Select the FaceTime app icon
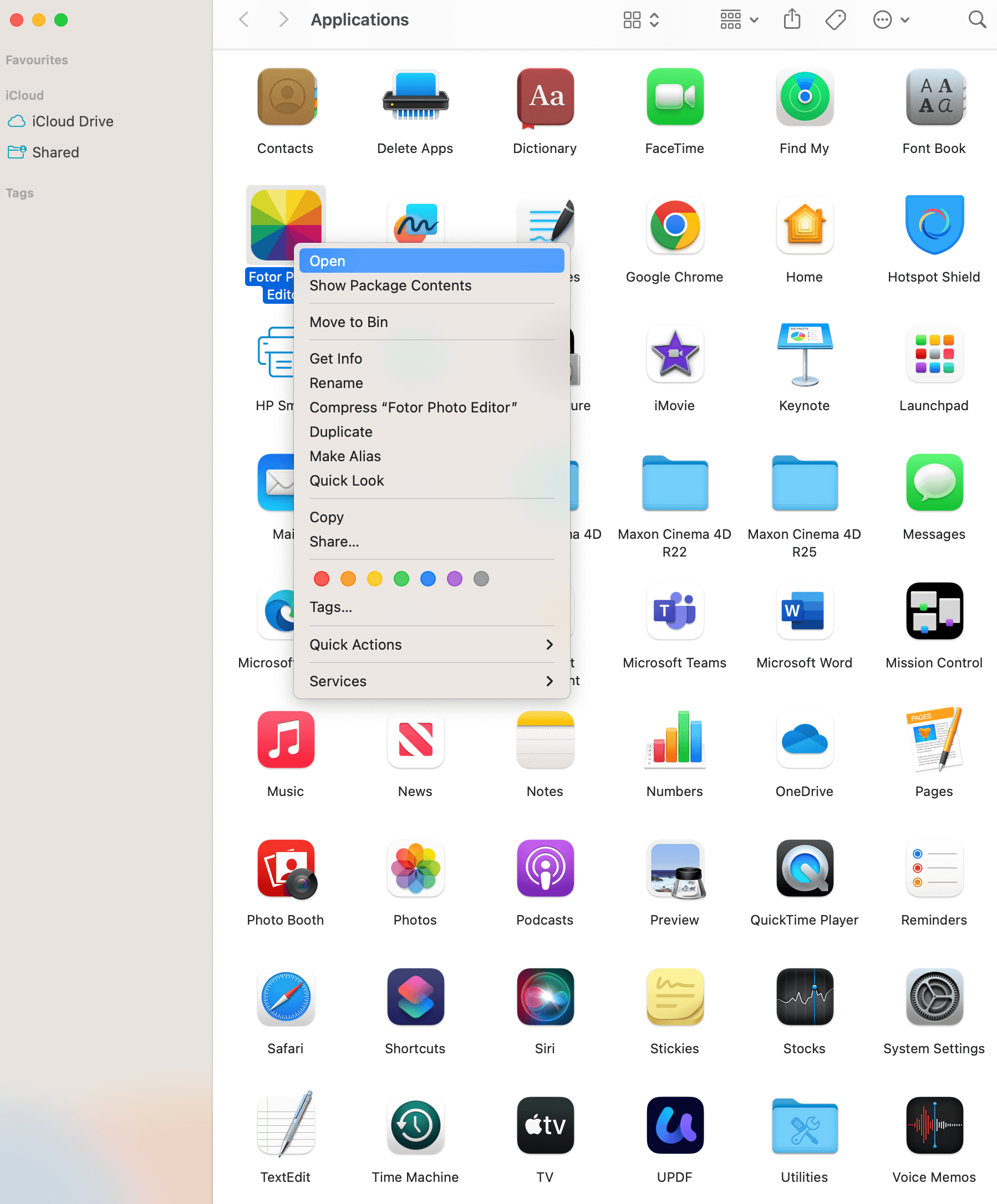997x1204 pixels. [x=675, y=97]
